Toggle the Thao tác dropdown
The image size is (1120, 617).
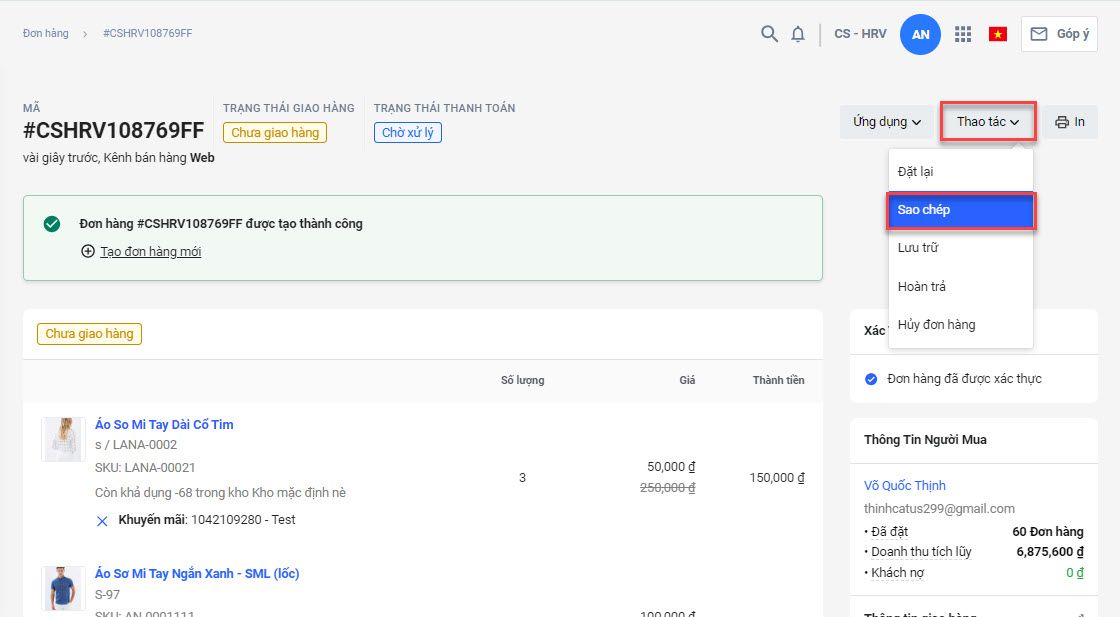tap(988, 122)
